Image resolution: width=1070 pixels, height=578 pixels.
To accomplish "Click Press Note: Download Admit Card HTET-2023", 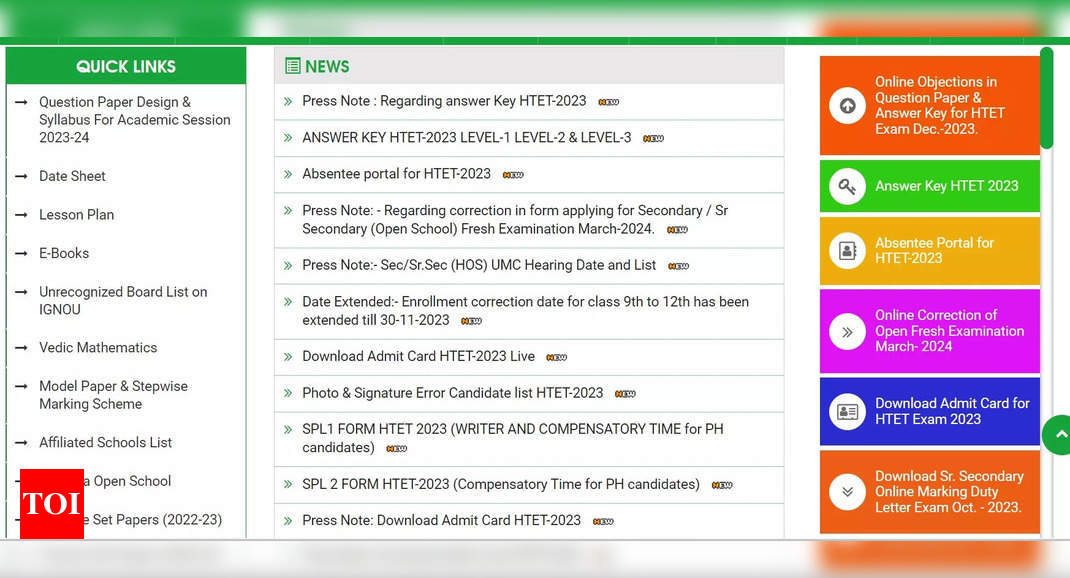I will pos(441,520).
